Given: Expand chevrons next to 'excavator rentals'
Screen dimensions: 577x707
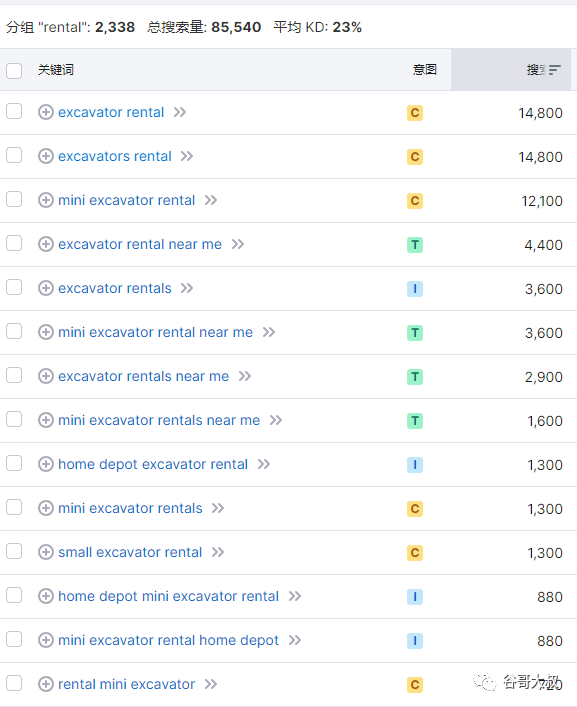Looking at the screenshot, I should 187,288.
